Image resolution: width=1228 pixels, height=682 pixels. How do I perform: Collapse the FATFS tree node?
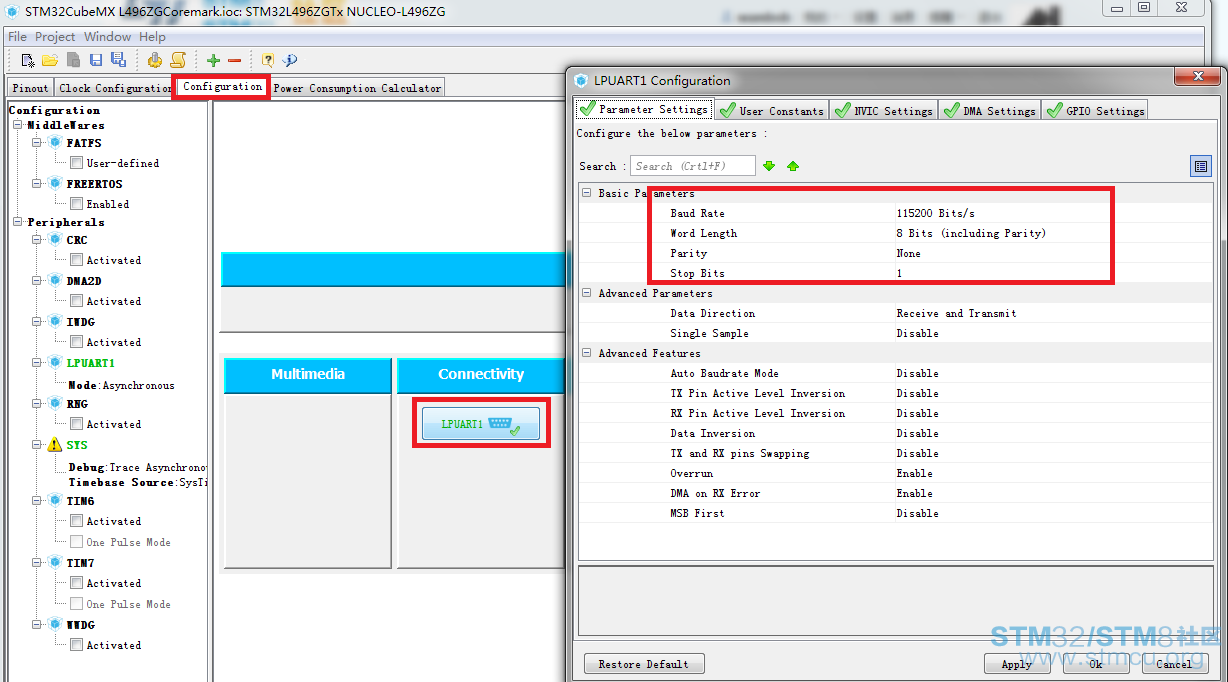pos(37,143)
